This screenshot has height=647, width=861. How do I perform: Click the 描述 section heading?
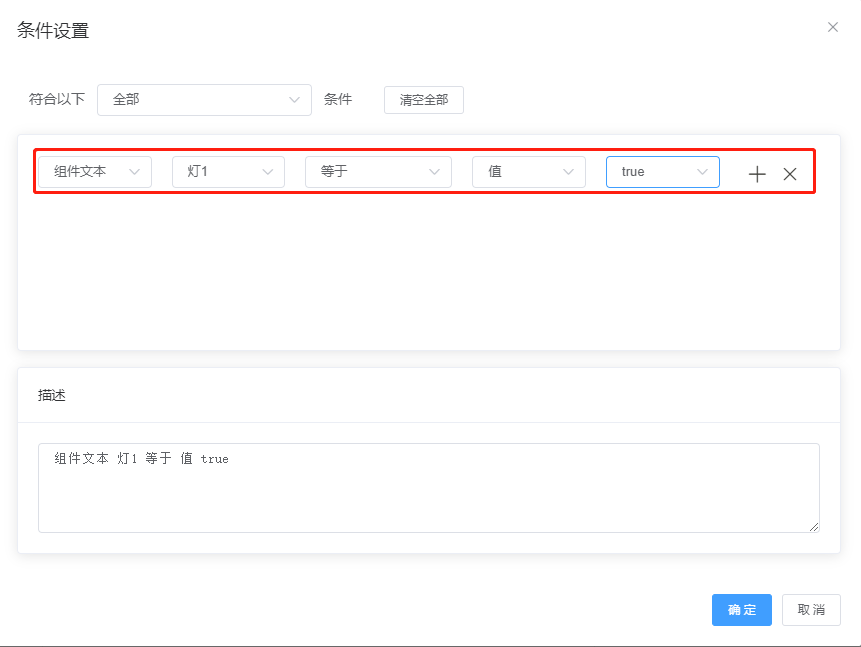point(52,395)
